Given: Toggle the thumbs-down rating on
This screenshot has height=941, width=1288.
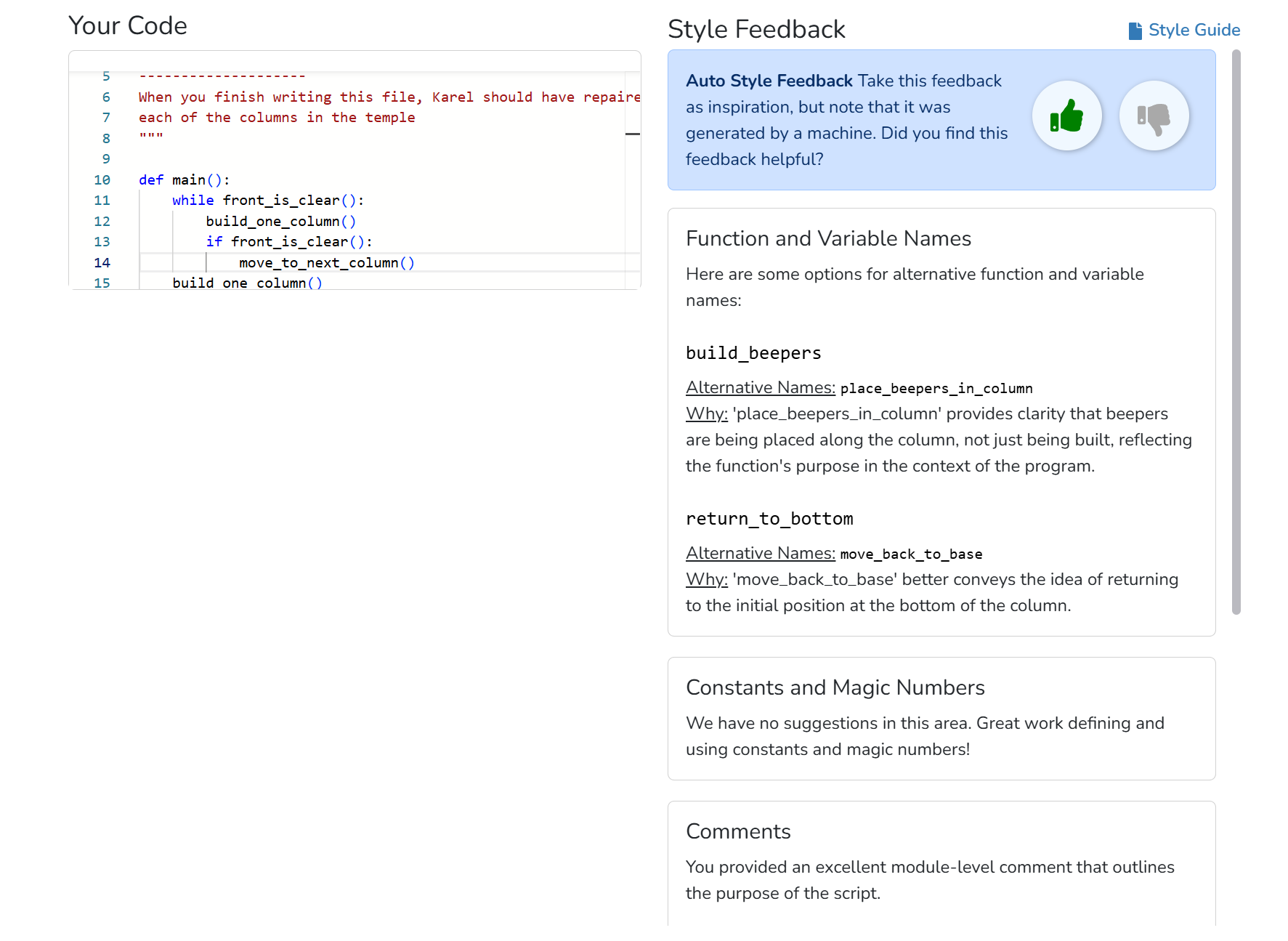Looking at the screenshot, I should click(1154, 116).
